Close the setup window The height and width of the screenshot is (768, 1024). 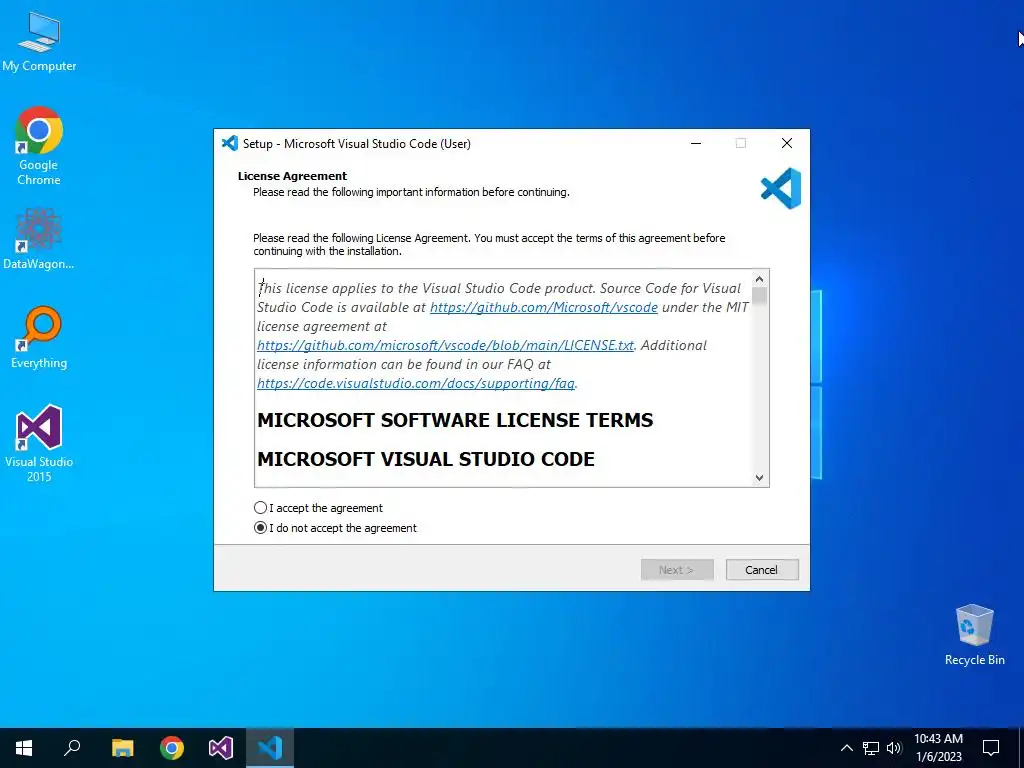click(787, 143)
